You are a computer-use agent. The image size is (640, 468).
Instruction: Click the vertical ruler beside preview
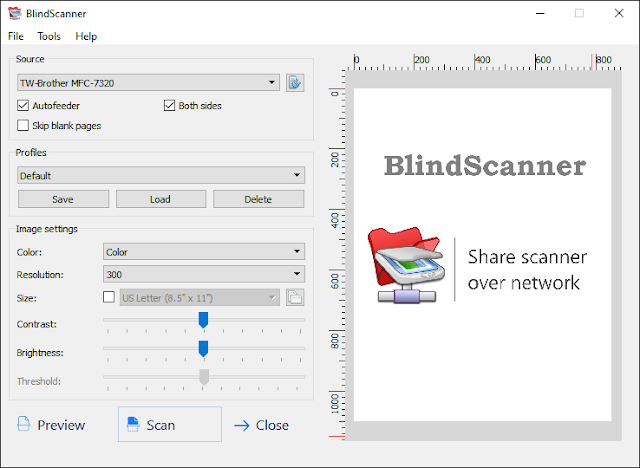337,255
